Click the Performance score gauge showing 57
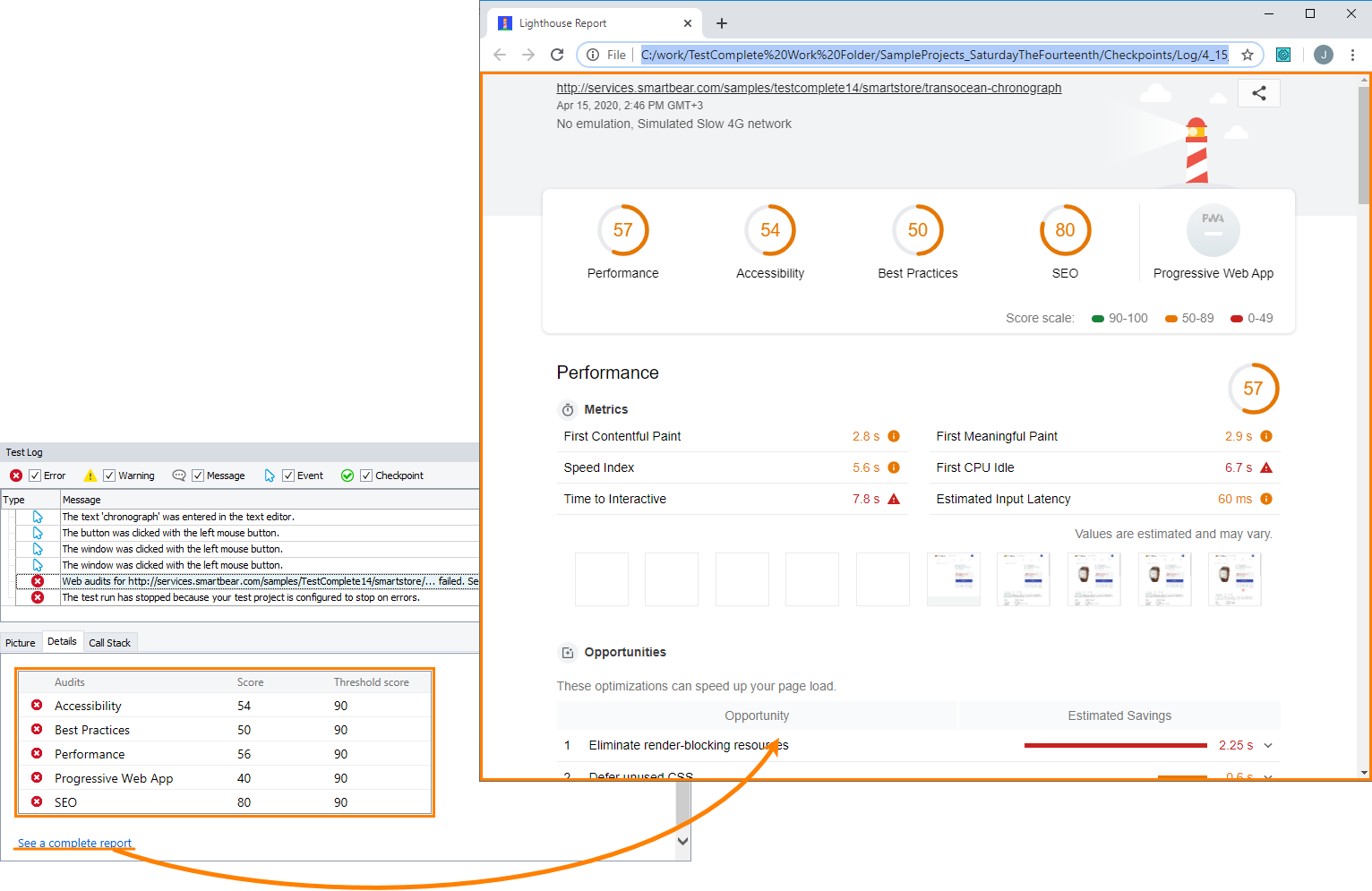The image size is (1372, 891). click(x=623, y=230)
